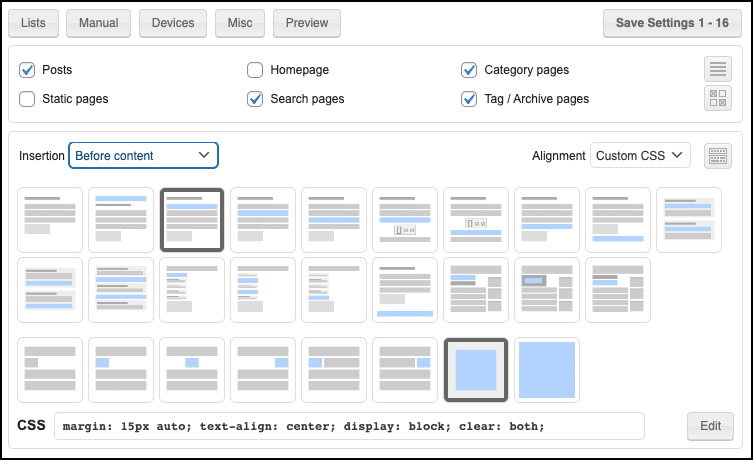Choose the After image insertion icon
This screenshot has width=753, height=460.
476,220
